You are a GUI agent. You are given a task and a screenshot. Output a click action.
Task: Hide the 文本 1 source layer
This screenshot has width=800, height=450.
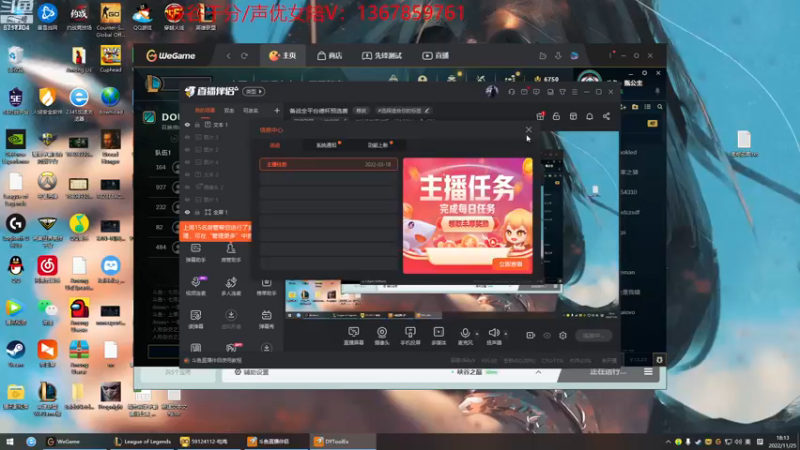click(187, 124)
